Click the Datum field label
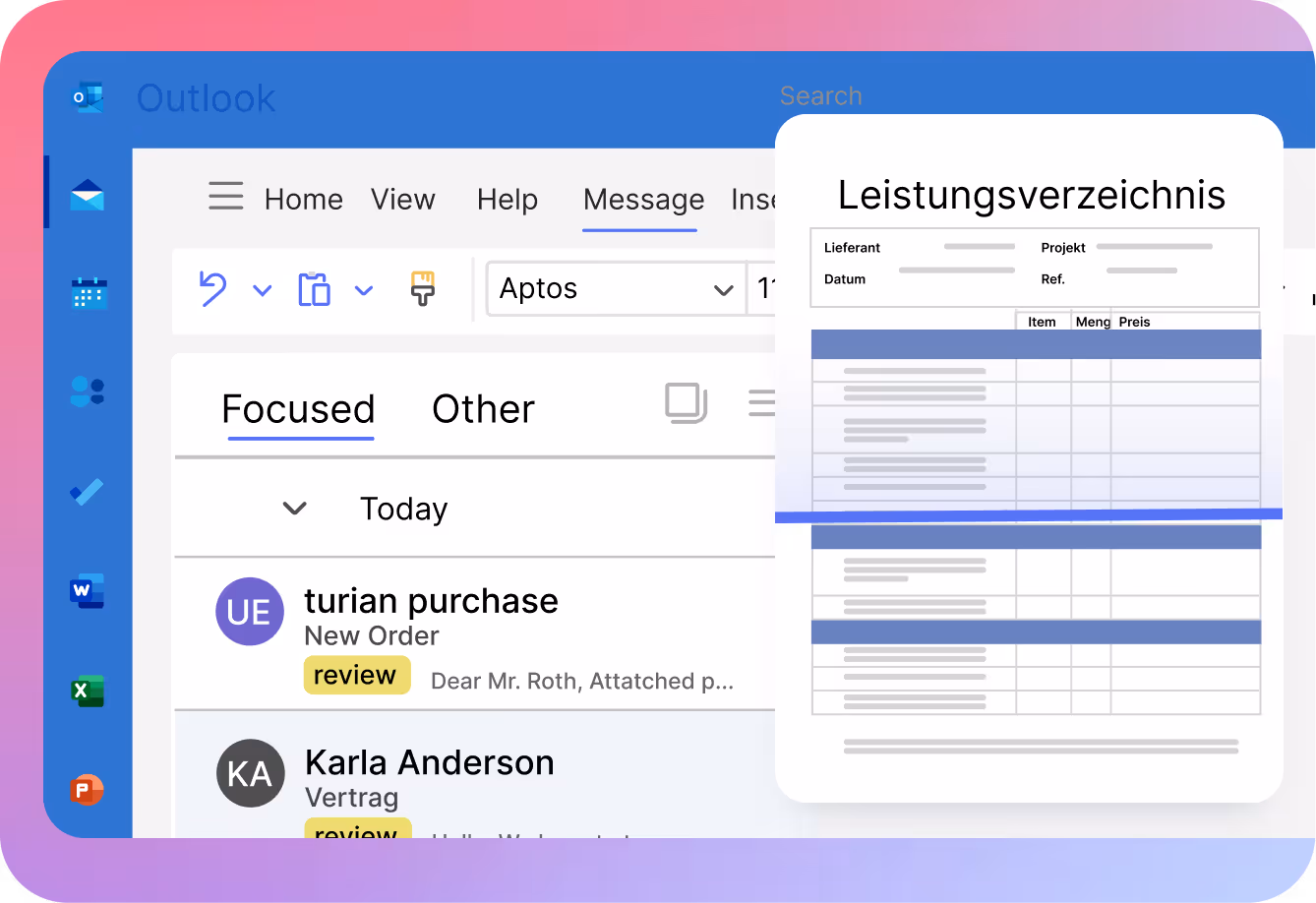The height and width of the screenshot is (903, 1316). [x=845, y=279]
